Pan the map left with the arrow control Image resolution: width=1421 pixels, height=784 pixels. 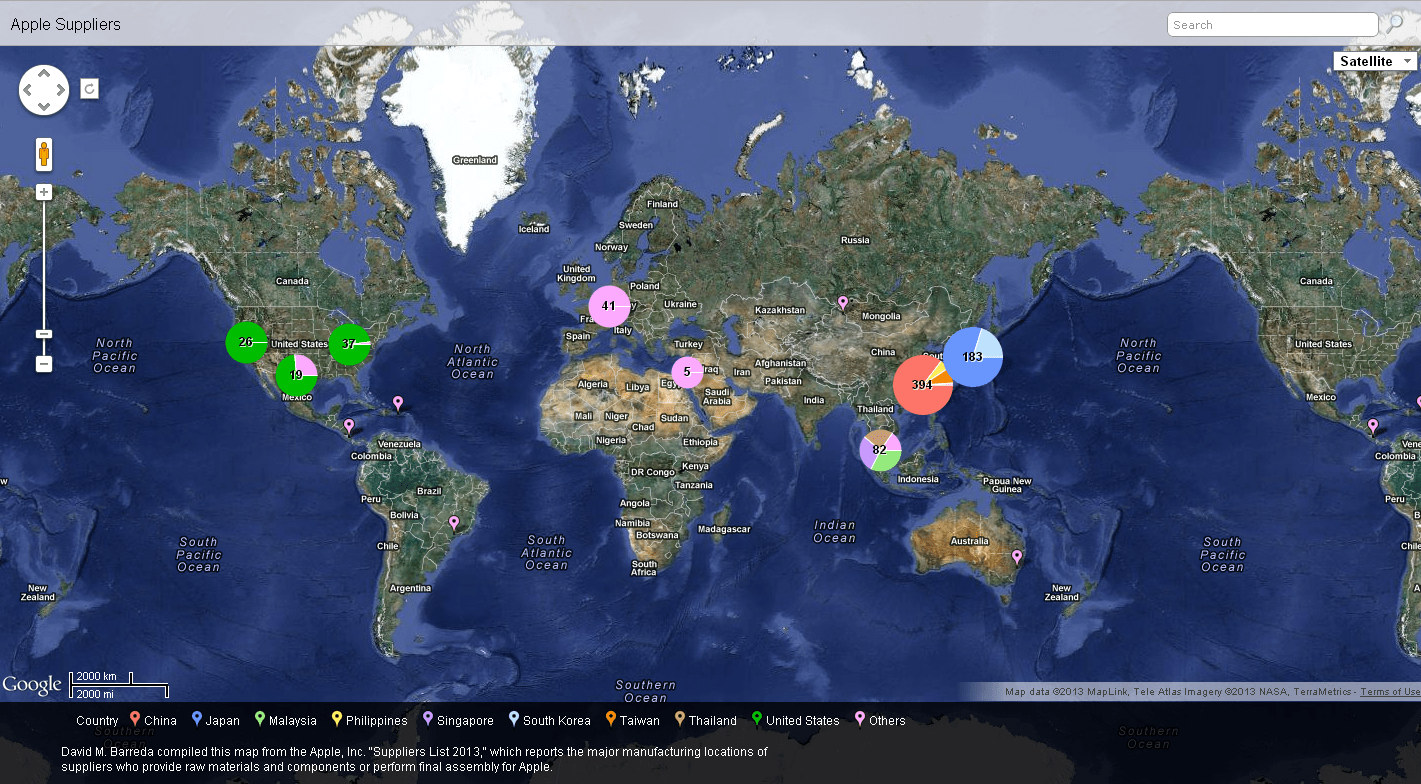click(28, 91)
